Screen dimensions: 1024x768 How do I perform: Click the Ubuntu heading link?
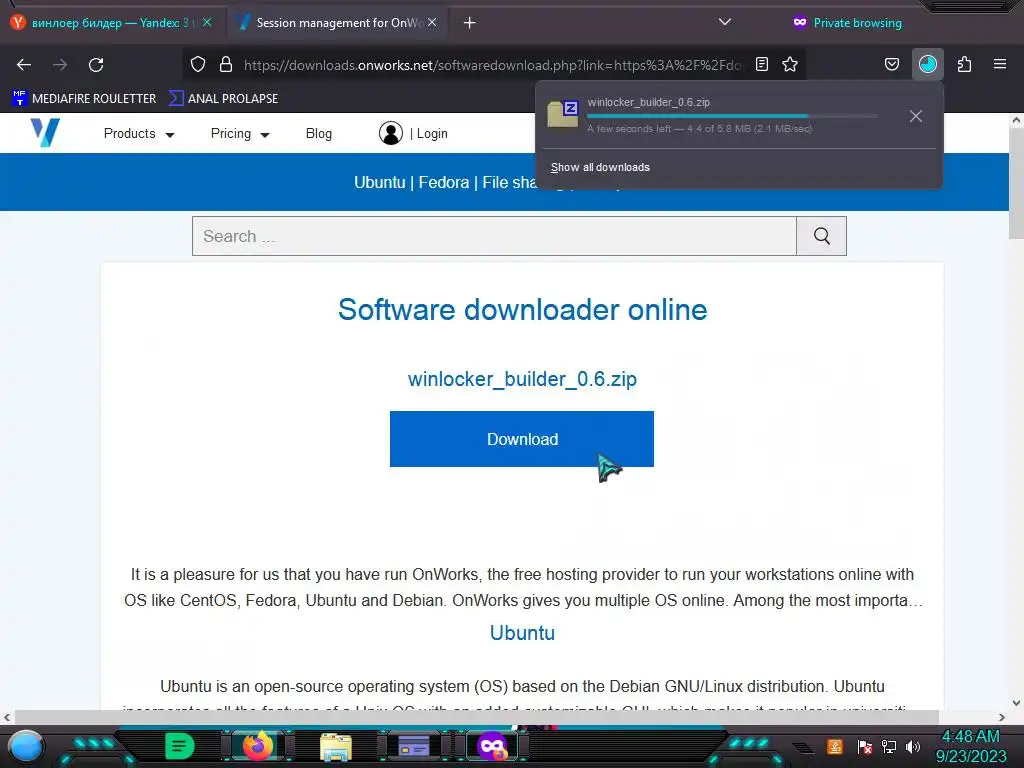point(522,633)
